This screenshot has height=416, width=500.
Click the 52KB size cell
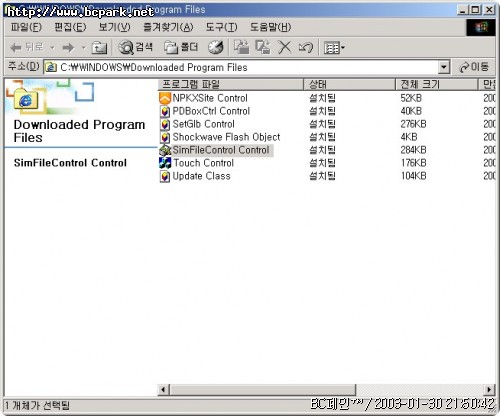pos(411,98)
